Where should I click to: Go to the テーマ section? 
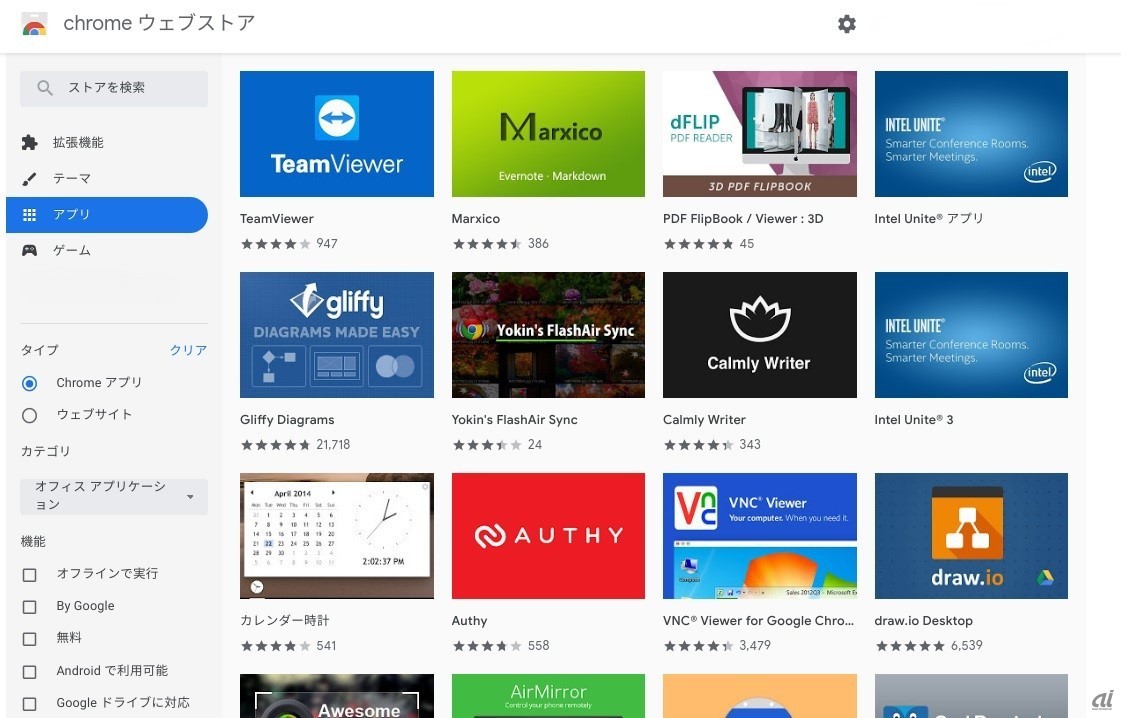pyautogui.click(x=107, y=178)
